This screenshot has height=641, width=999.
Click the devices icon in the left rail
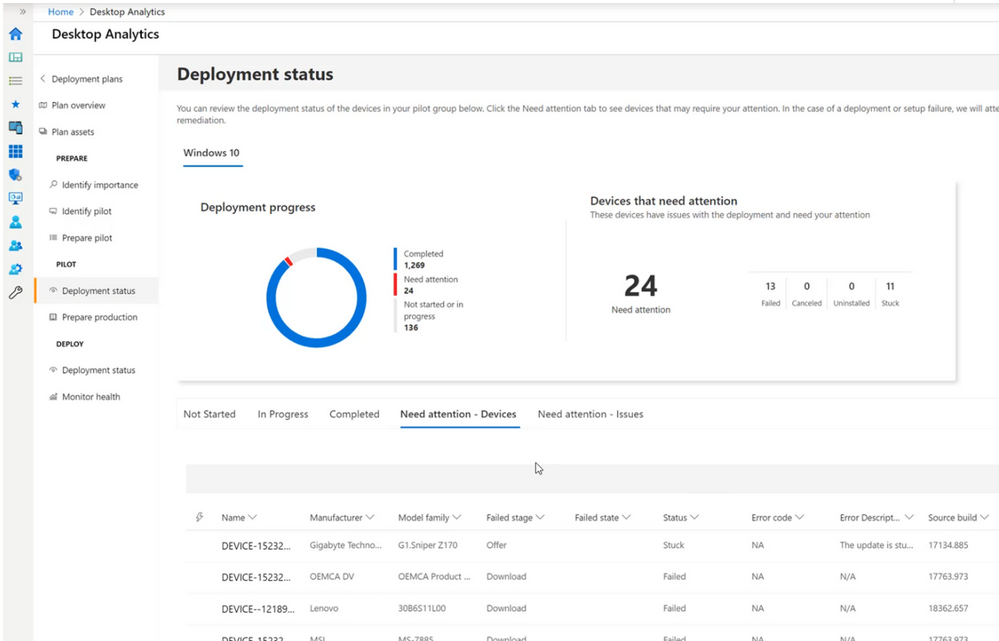[13, 127]
